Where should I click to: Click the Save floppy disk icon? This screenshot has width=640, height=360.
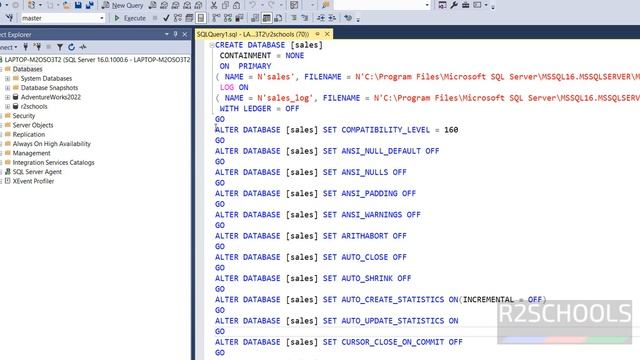pyautogui.click(x=78, y=5)
